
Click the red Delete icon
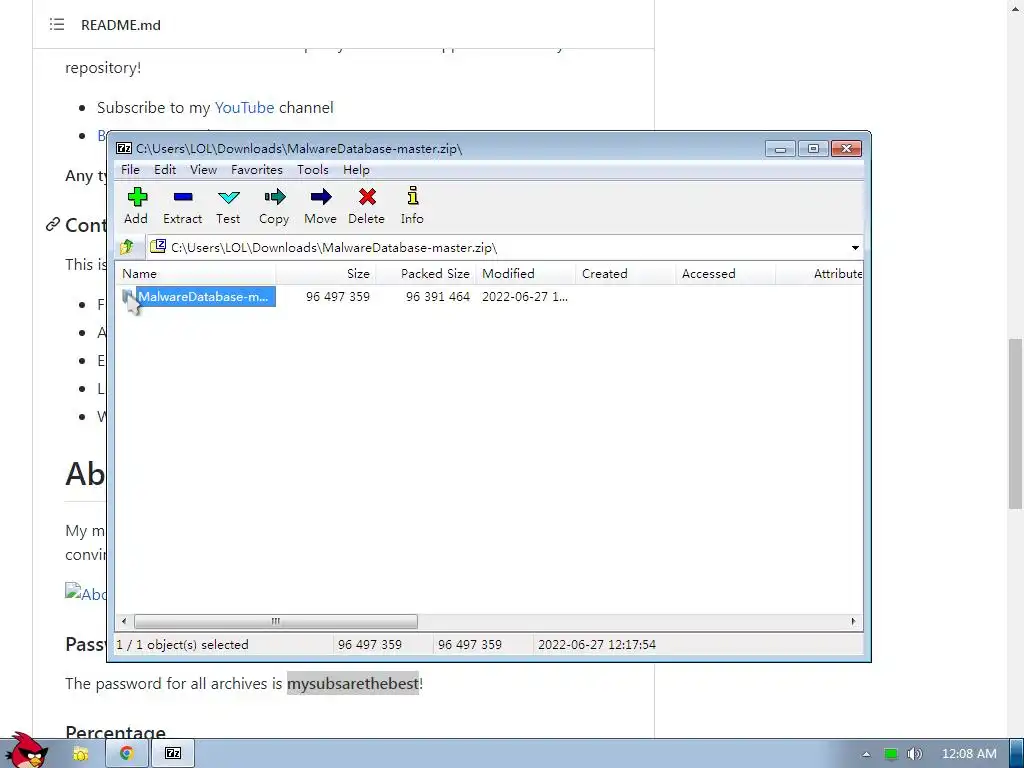click(x=366, y=205)
